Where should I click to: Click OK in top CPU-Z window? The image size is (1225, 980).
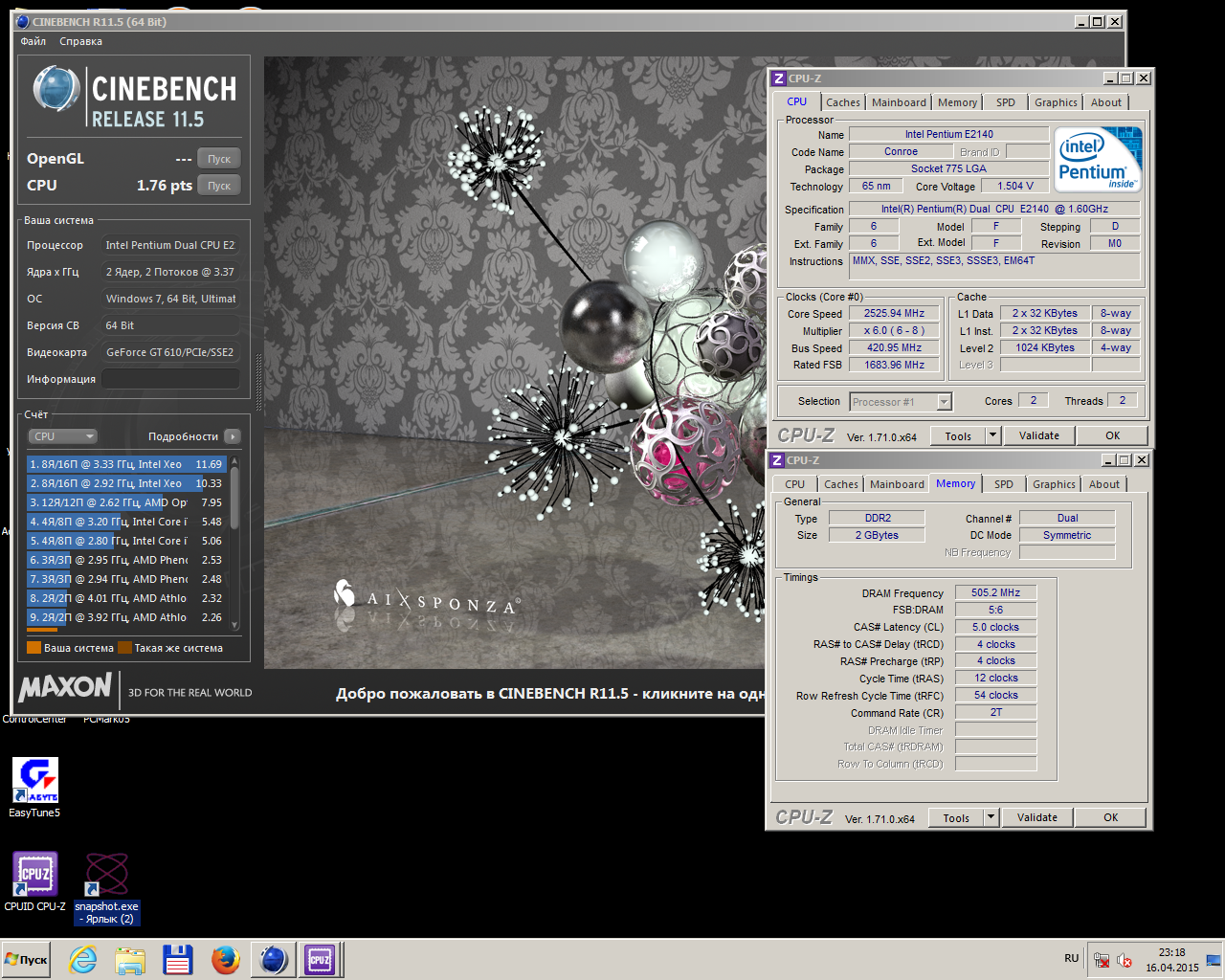pos(1112,435)
